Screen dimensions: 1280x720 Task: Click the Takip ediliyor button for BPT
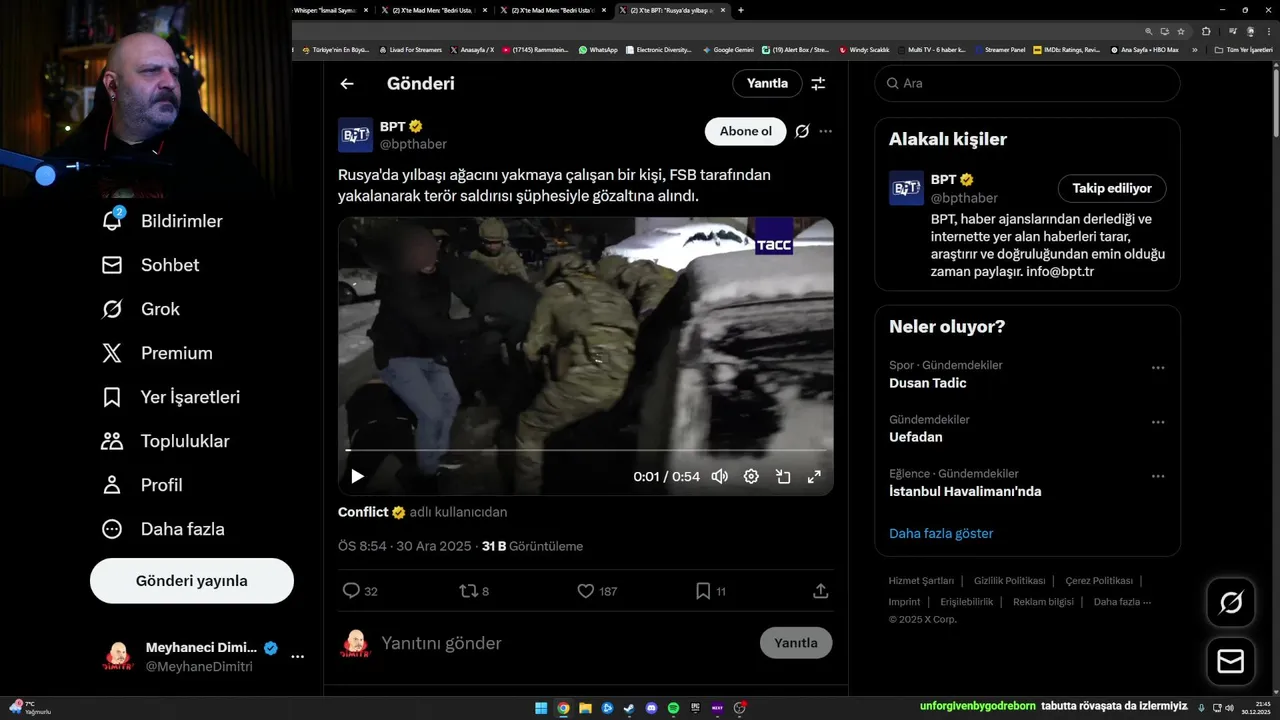tap(1112, 188)
